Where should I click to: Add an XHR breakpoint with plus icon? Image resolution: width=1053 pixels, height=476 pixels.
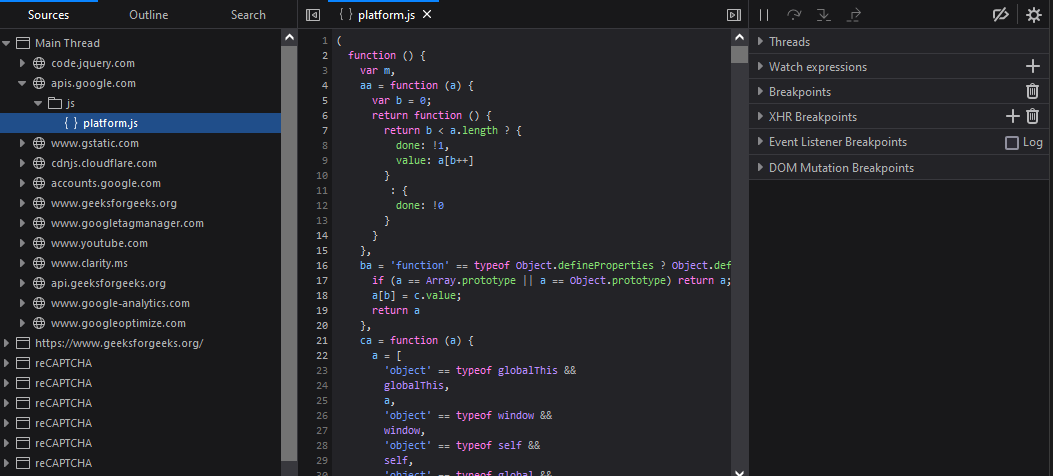tap(1012, 117)
